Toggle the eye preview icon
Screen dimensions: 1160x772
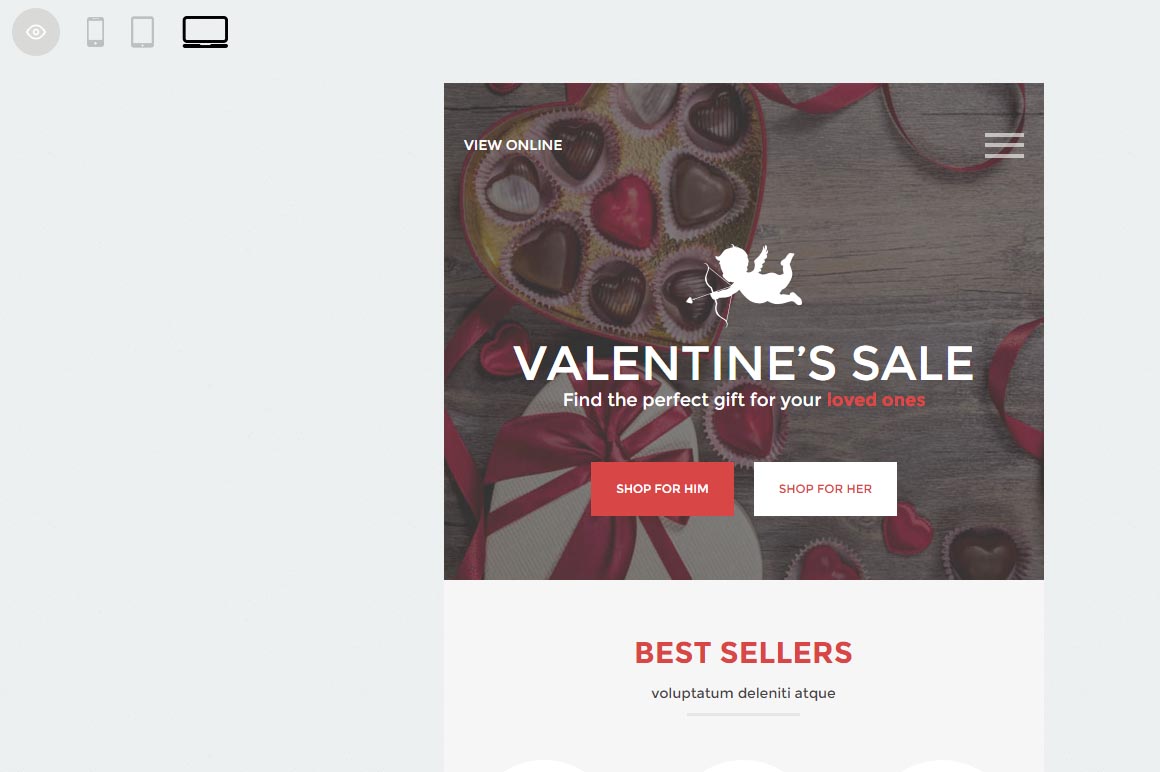click(x=36, y=32)
